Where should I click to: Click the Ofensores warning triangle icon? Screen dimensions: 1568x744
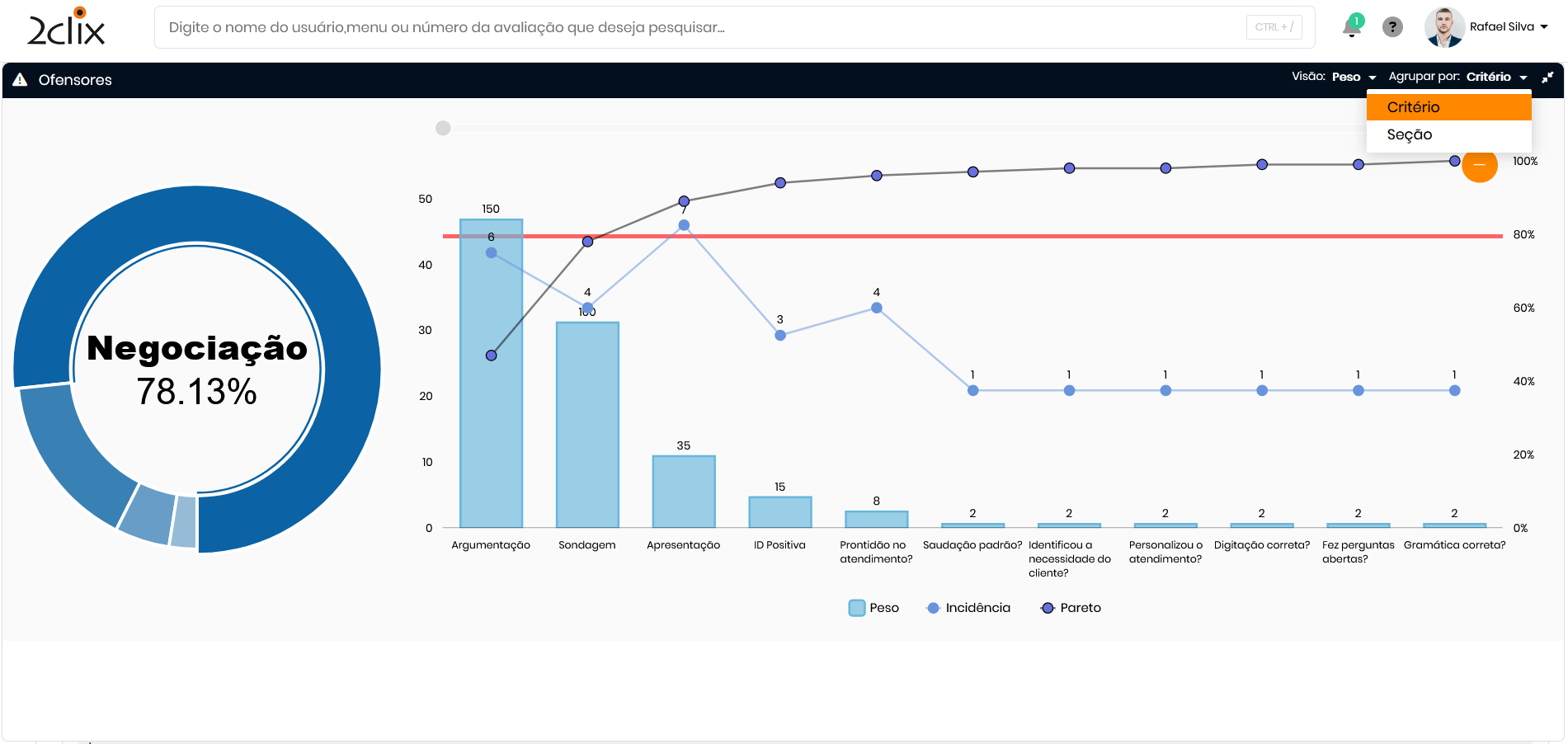21,80
